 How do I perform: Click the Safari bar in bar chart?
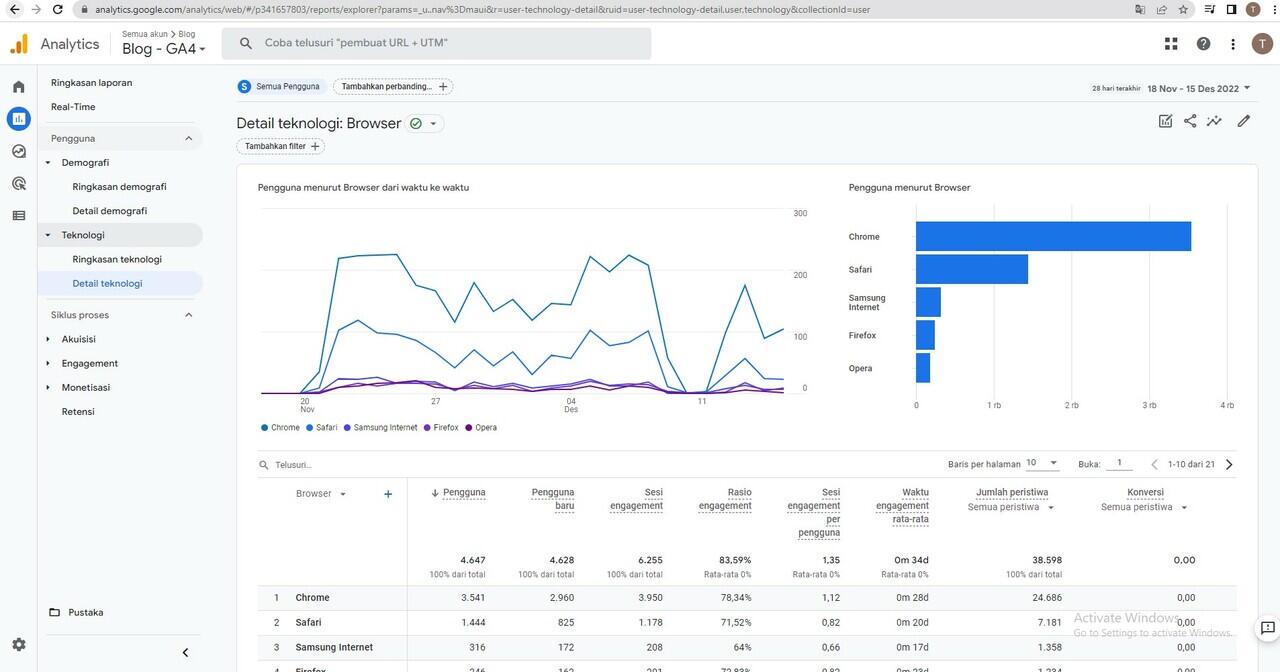click(x=972, y=269)
